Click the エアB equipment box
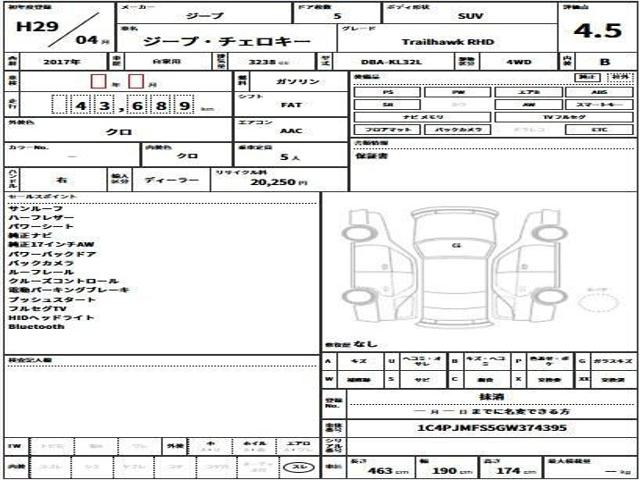Screen dimensions: 640x480 click(x=529, y=92)
